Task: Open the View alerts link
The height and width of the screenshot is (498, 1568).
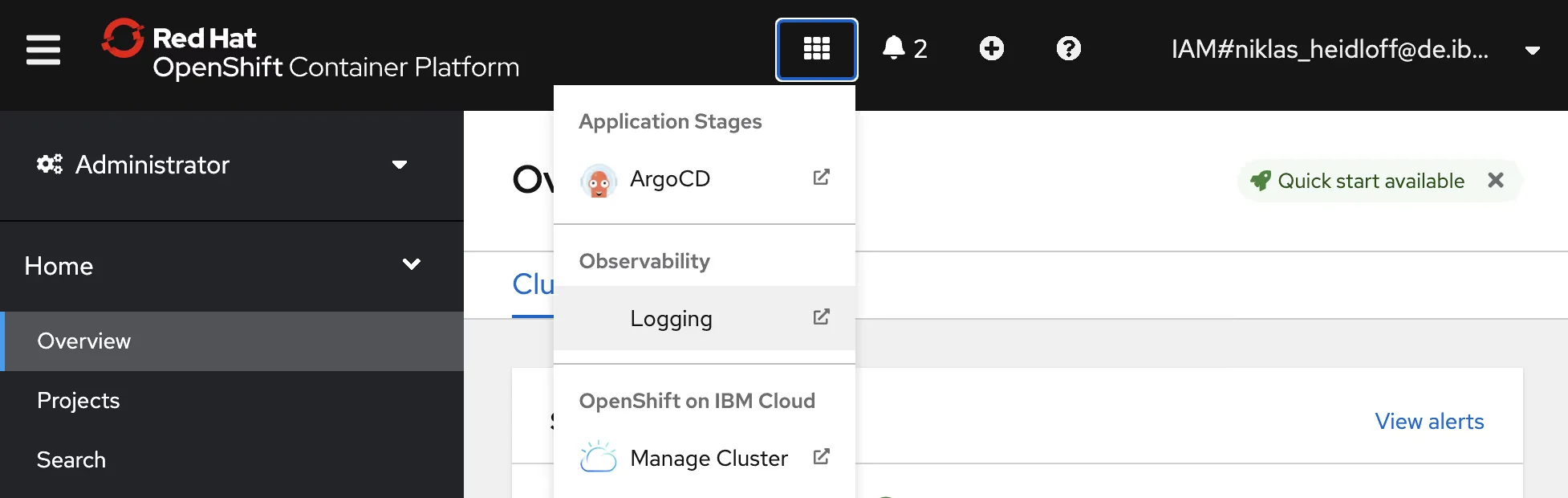Action: coord(1429,422)
